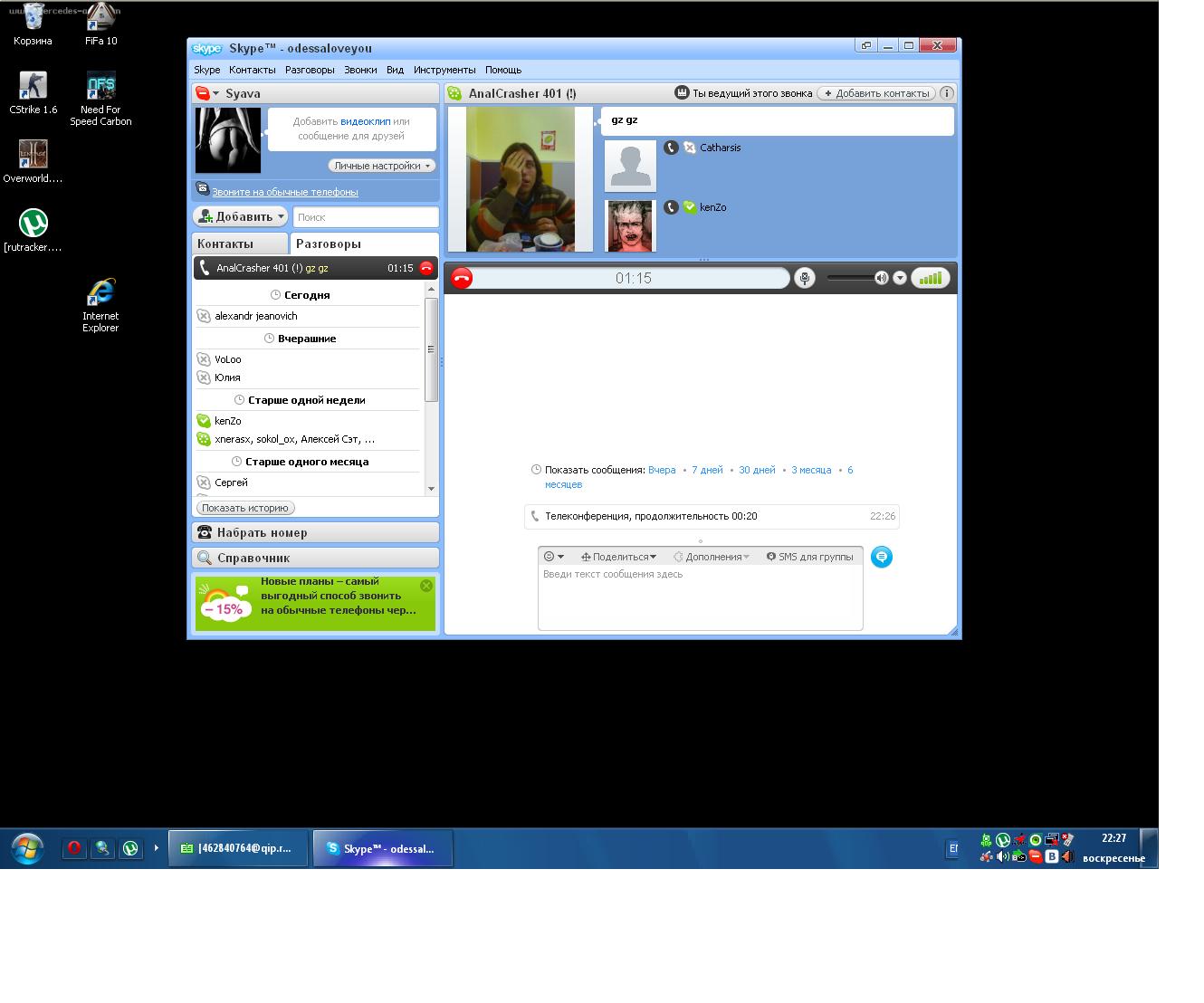Open the Справочник directory
This screenshot has height=1003, width=1204.
pyautogui.click(x=315, y=558)
